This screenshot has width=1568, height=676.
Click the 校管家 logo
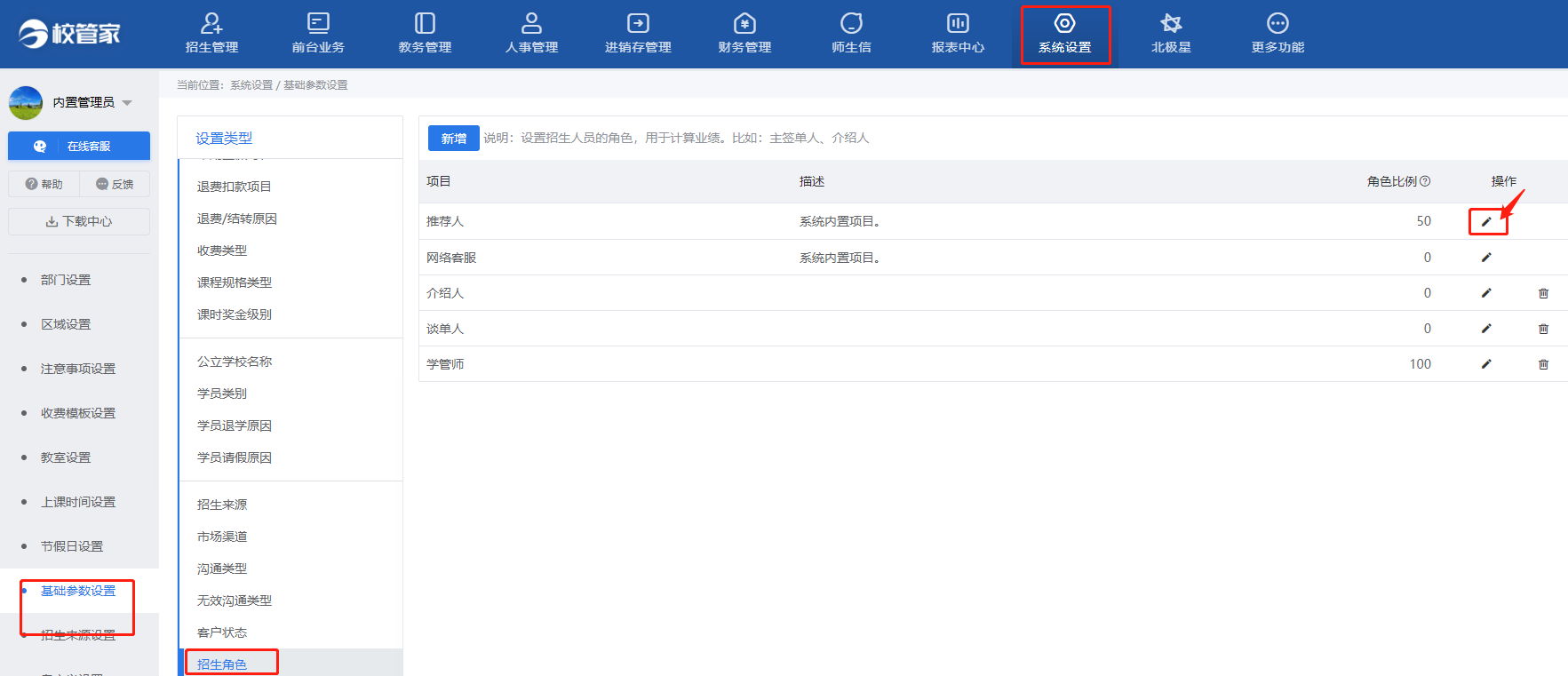tap(69, 34)
